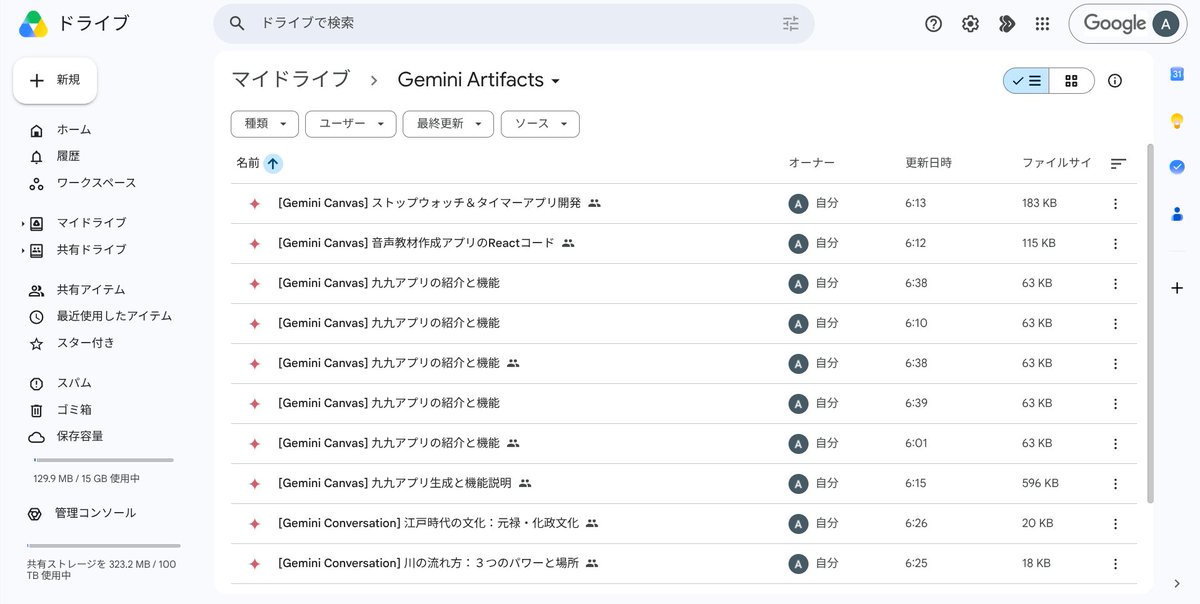This screenshot has height=604, width=1200.
Task: Open Tasks in the side panel
Action: [x=1177, y=166]
